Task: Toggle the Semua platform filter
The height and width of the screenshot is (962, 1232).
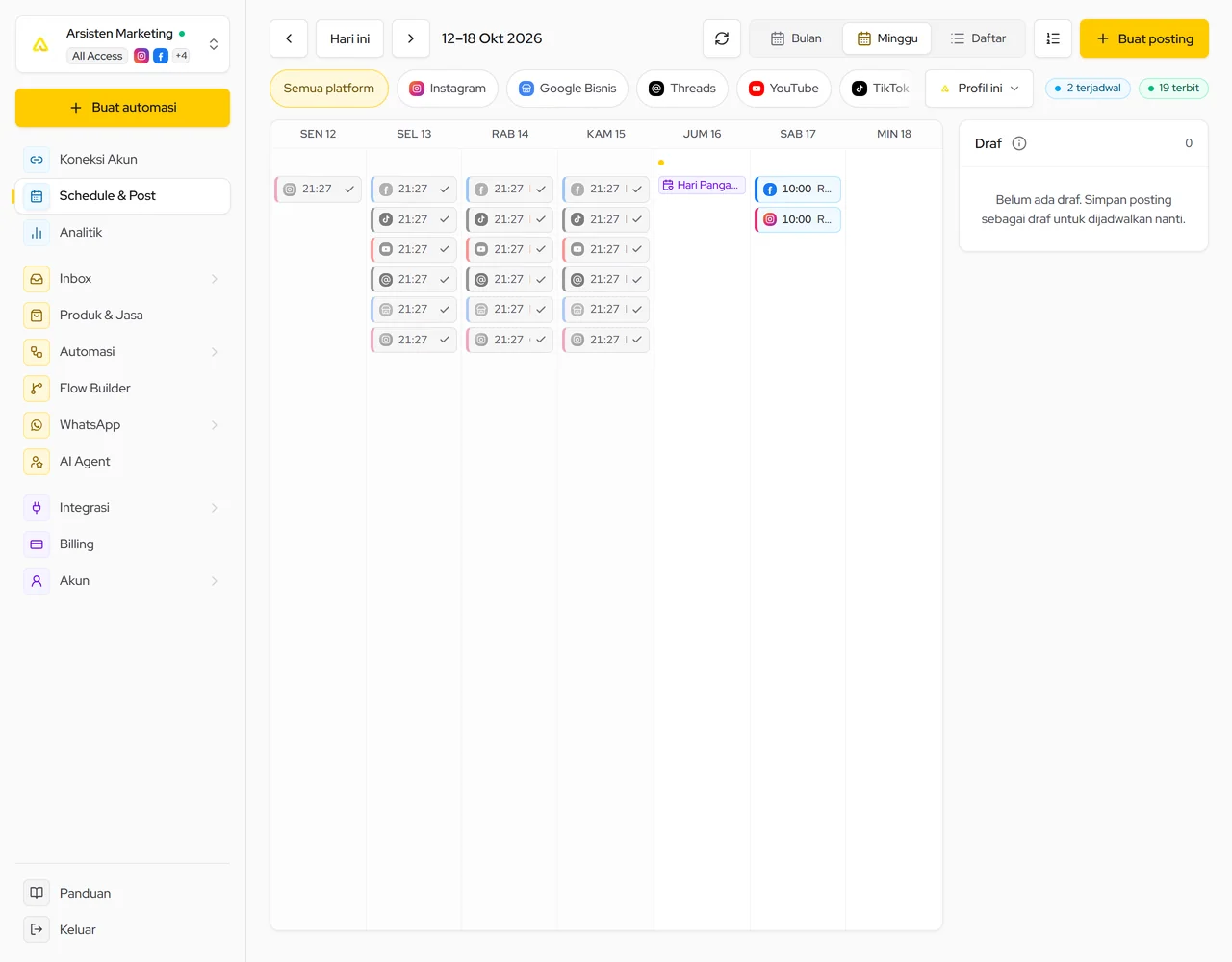Action: [329, 89]
